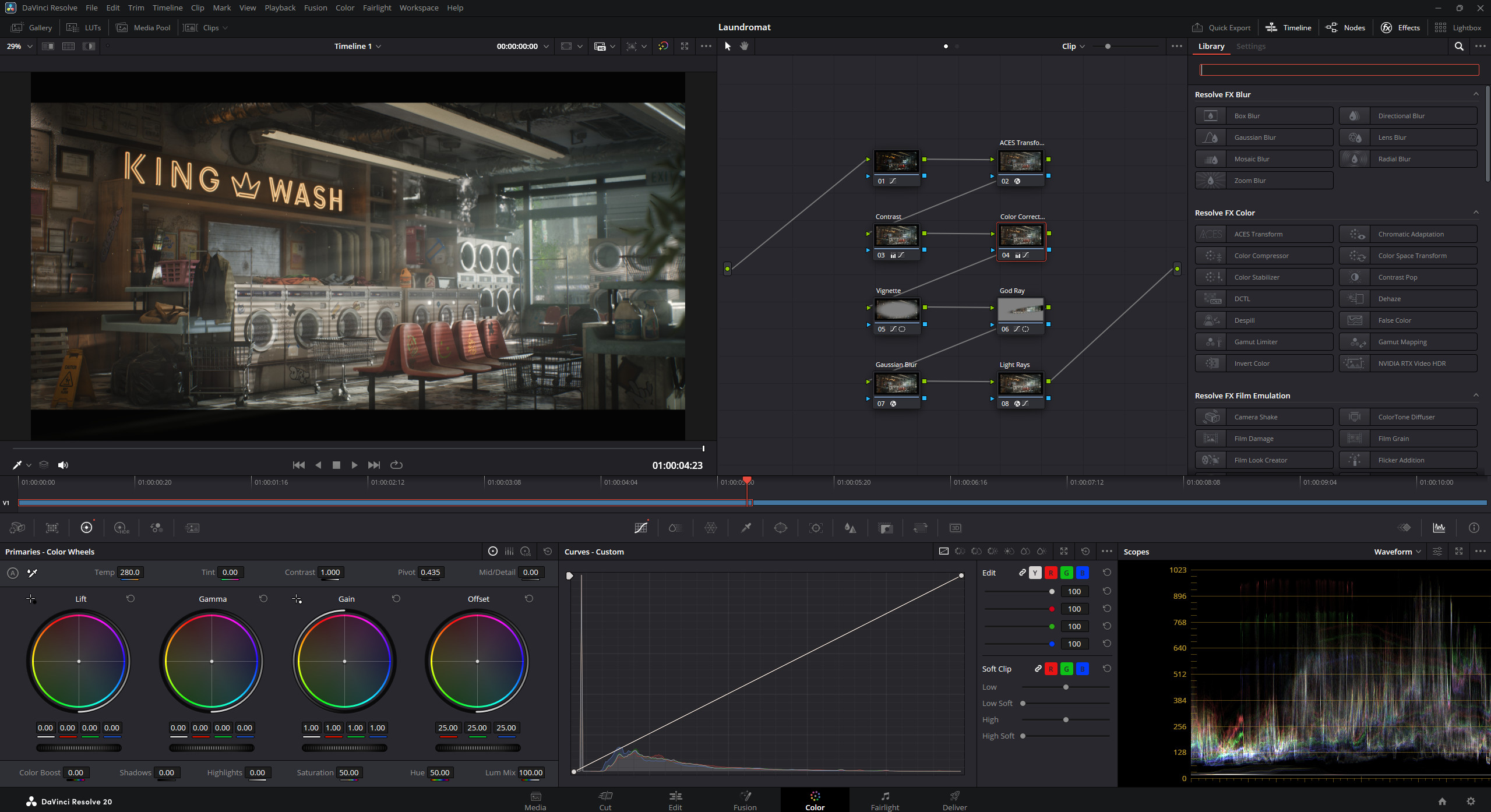Open the Camera Raw palette
Viewport: 1491px width, 812px height.
click(16, 528)
